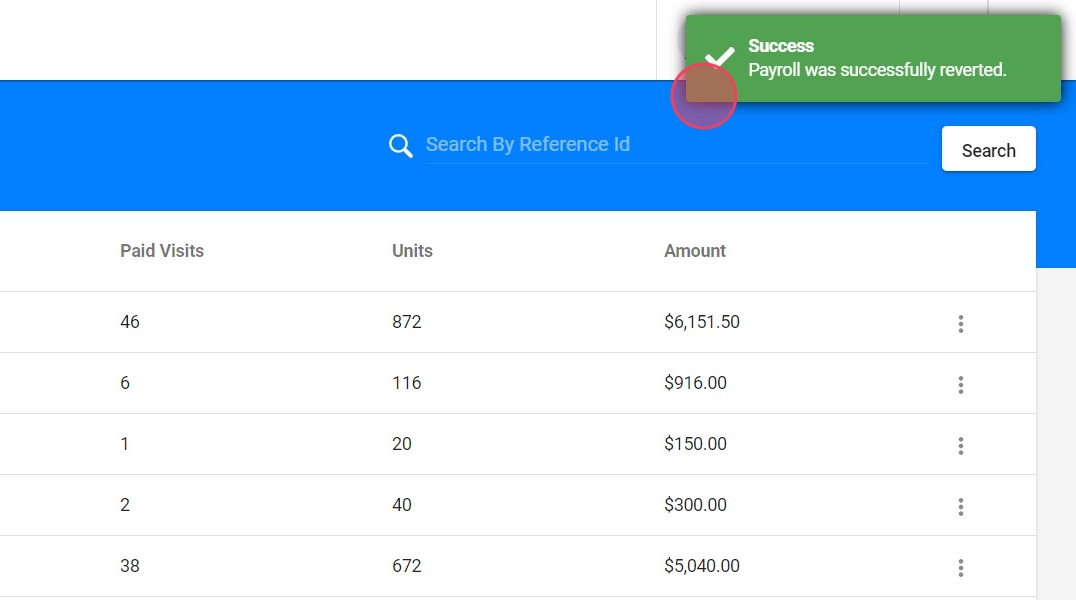Click the $916.00 amount cell
This screenshot has height=600, width=1076.
[695, 383]
